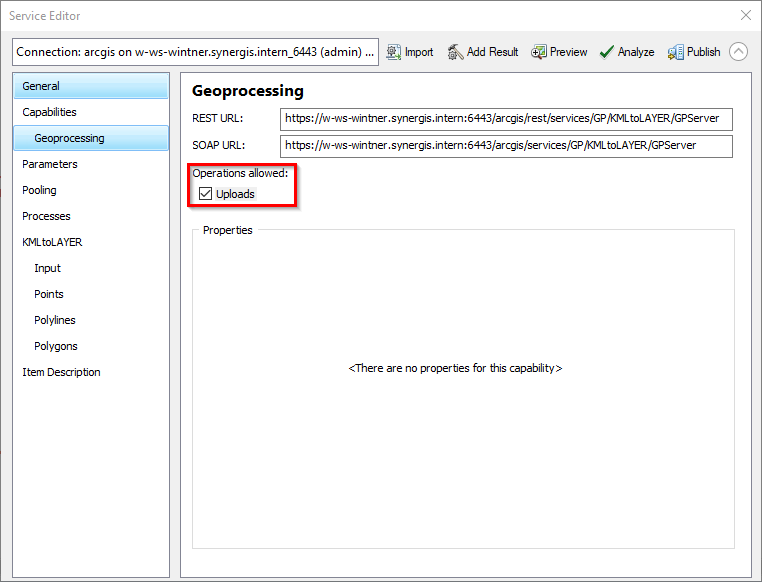Click the Import toolbar icon

[394, 52]
